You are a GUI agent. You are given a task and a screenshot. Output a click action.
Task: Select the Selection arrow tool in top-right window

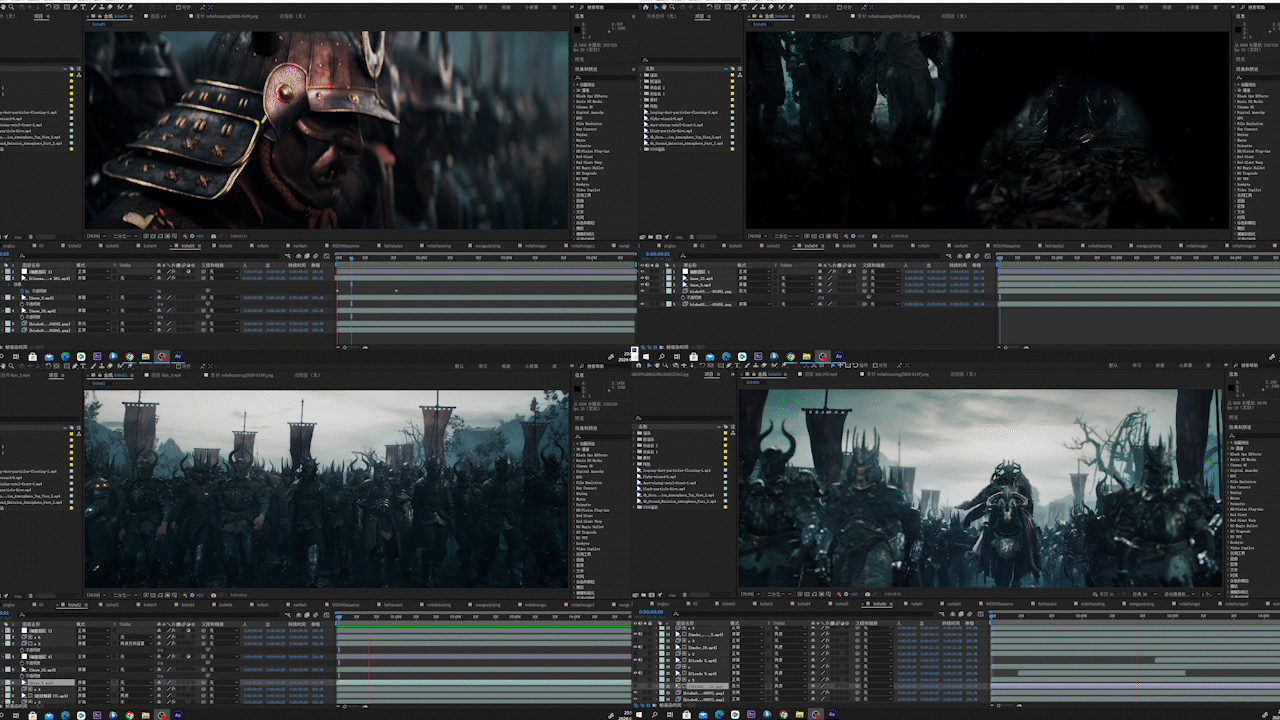[656, 7]
